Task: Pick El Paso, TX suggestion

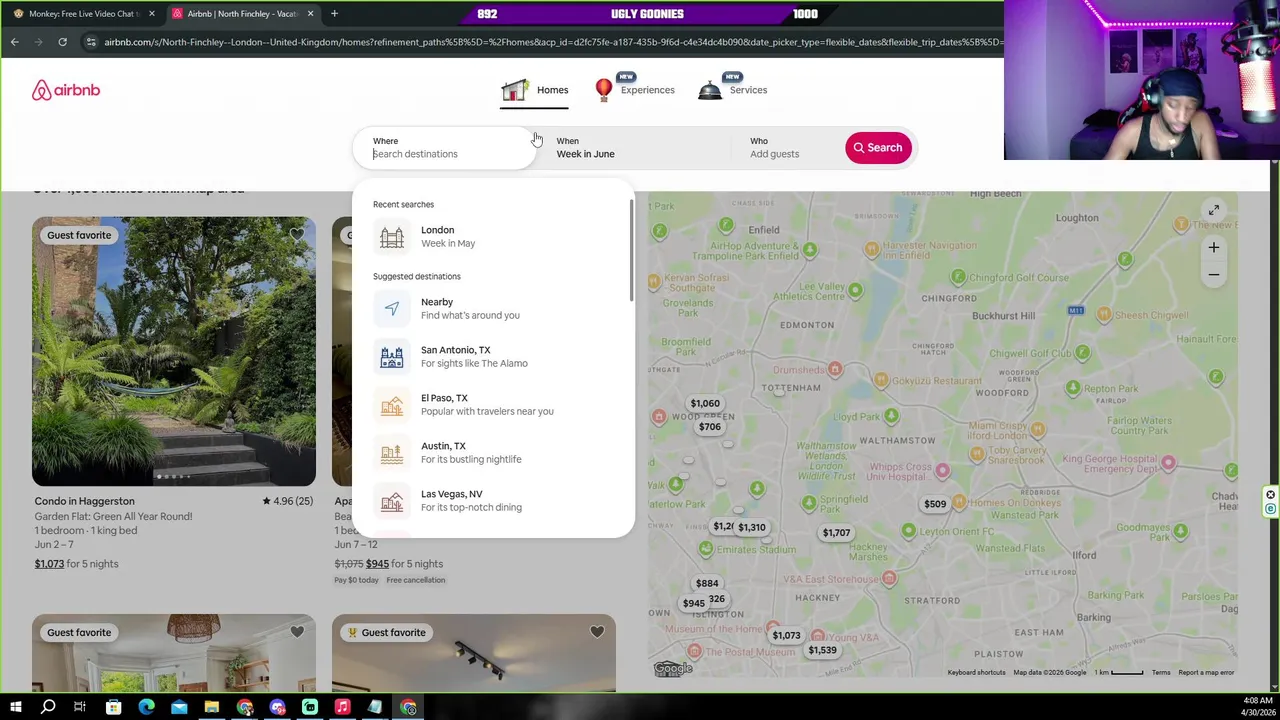Action: [493, 404]
